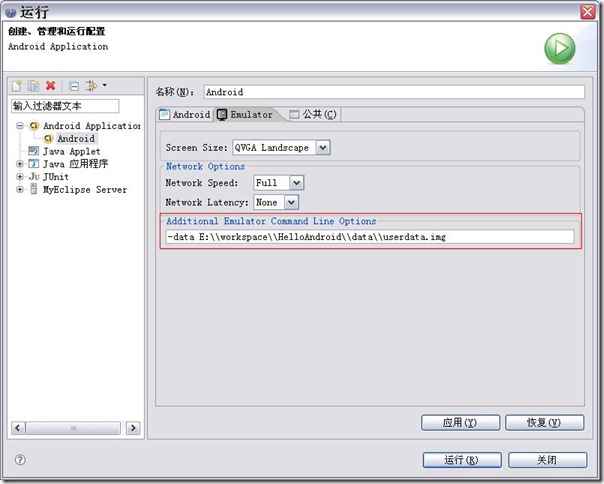Edit the 名称 name field
The image size is (604, 484).
click(394, 92)
